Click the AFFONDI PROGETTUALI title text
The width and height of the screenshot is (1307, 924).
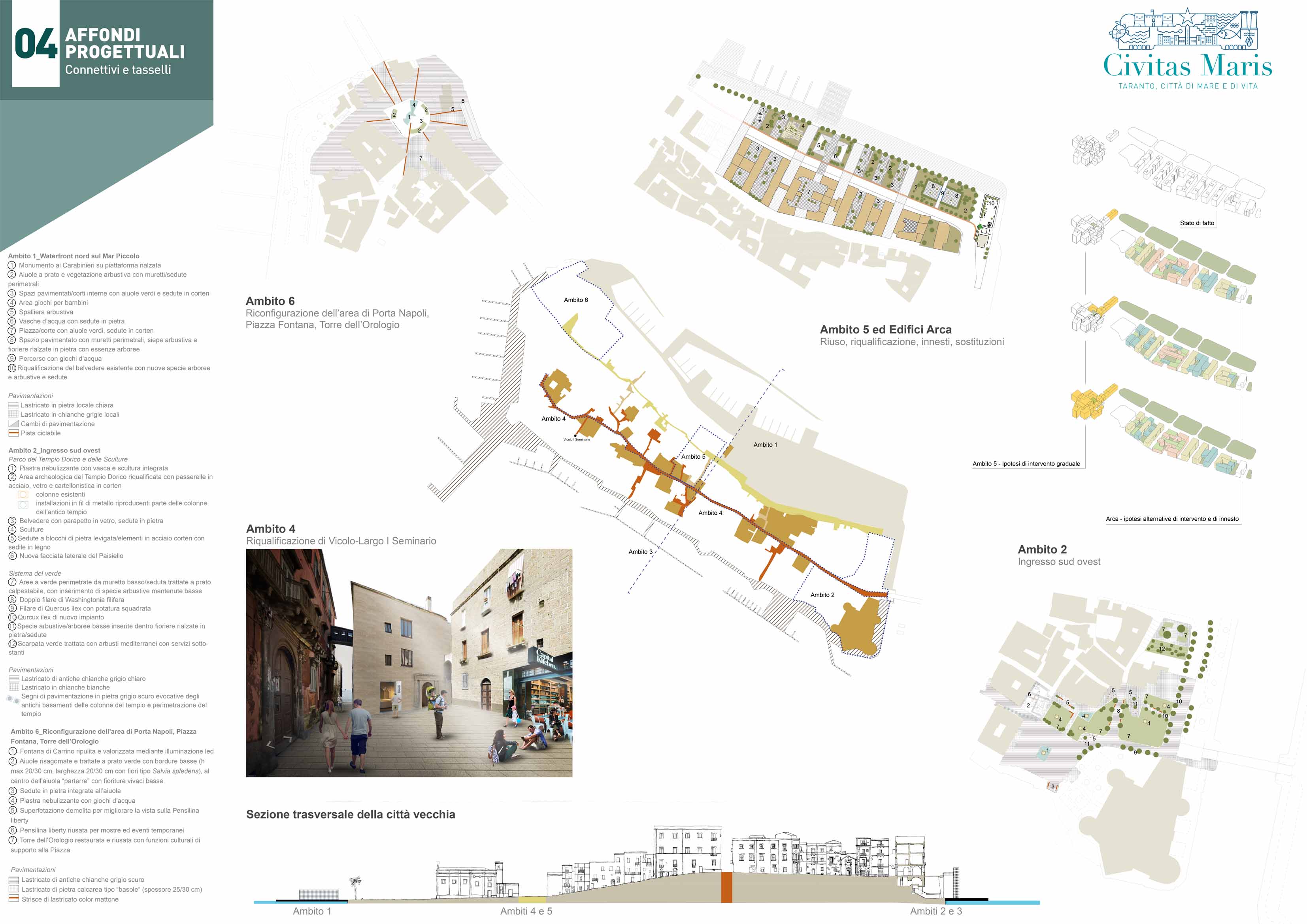[x=124, y=43]
